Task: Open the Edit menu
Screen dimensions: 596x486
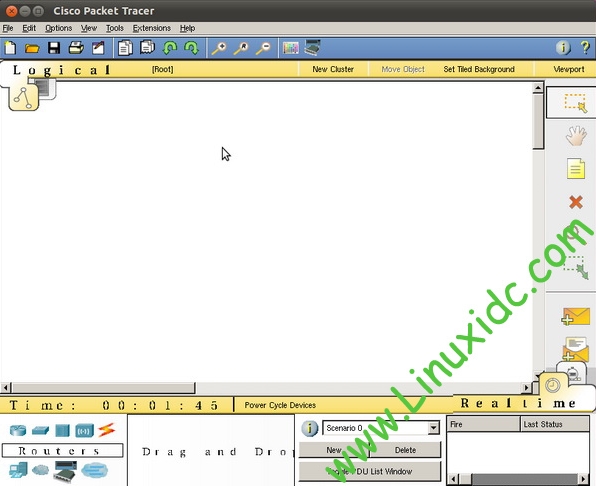Action: click(x=29, y=28)
